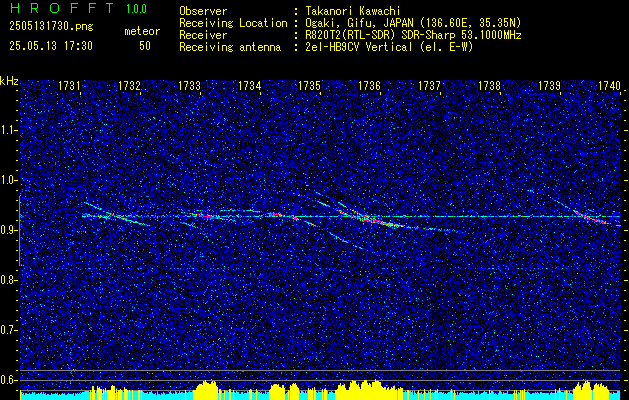Click the 1734 time marker

249,86
